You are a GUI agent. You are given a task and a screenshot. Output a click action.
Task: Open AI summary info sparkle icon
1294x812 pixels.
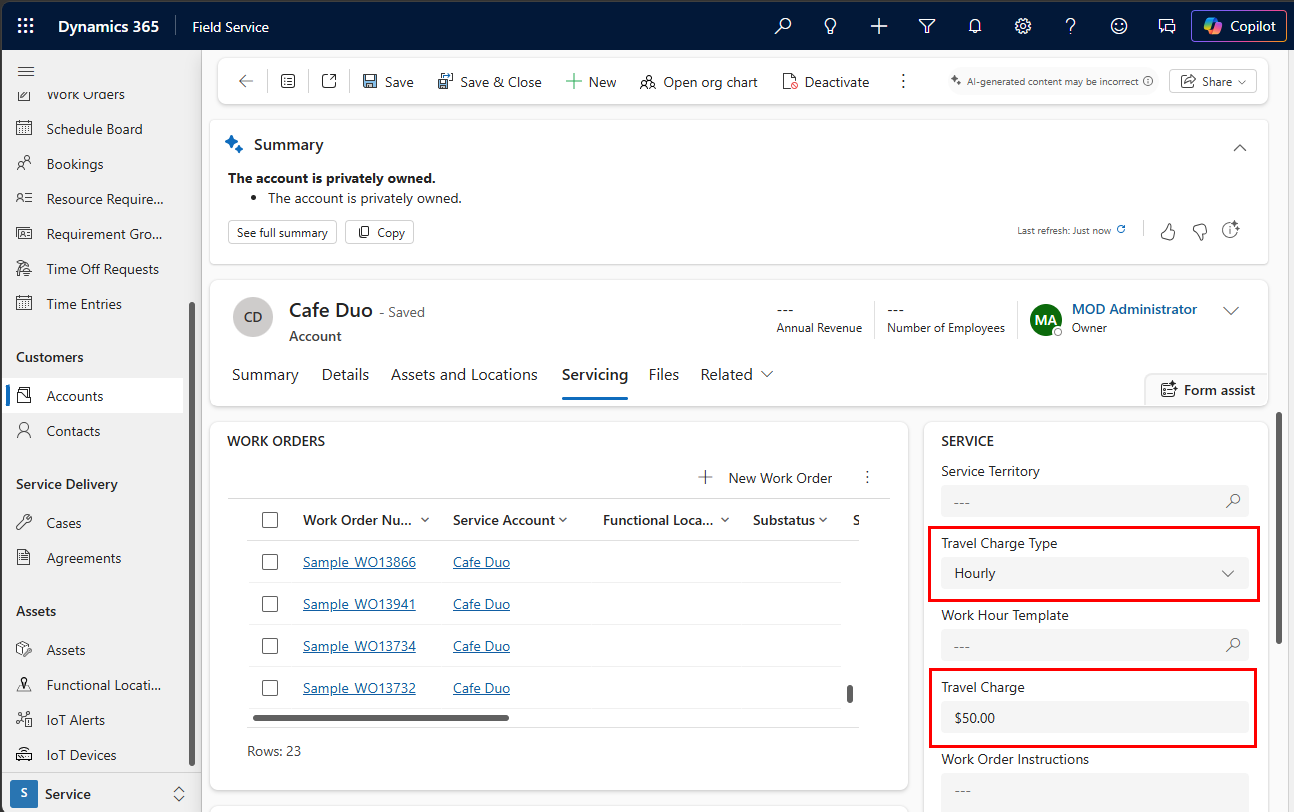click(x=1231, y=230)
